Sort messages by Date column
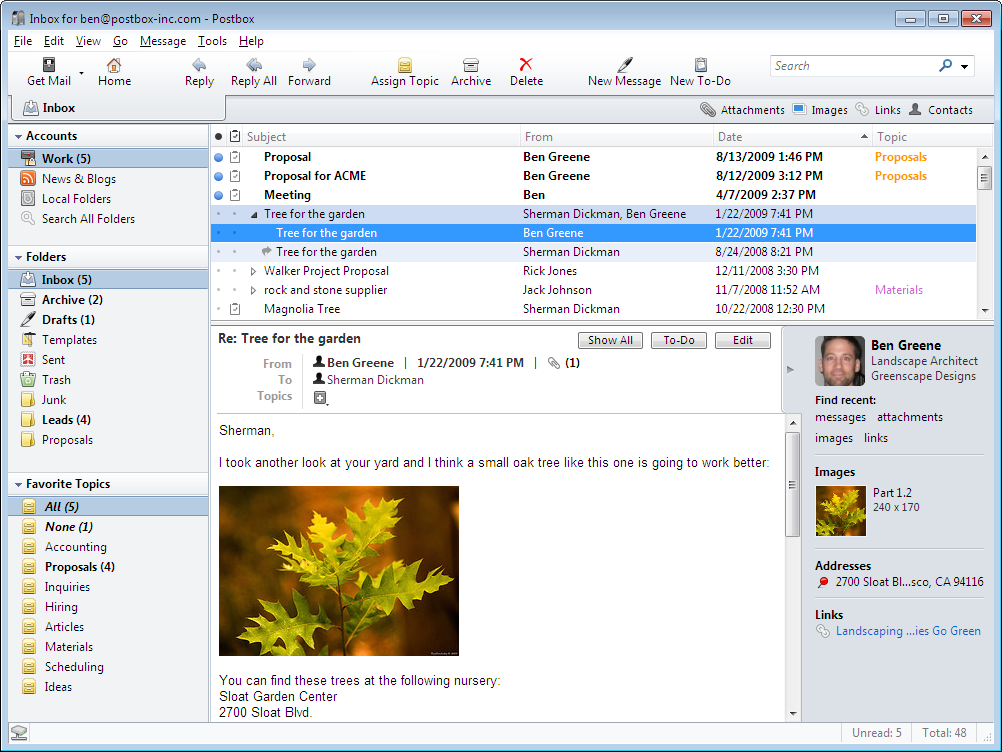The image size is (1002, 752). click(792, 137)
